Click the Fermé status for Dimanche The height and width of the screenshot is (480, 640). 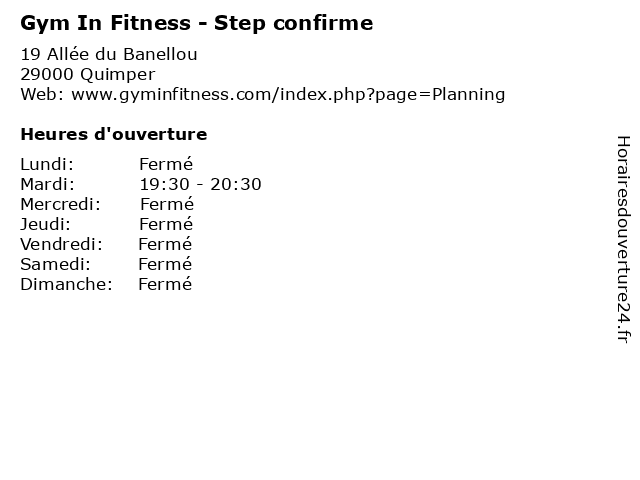click(165, 284)
